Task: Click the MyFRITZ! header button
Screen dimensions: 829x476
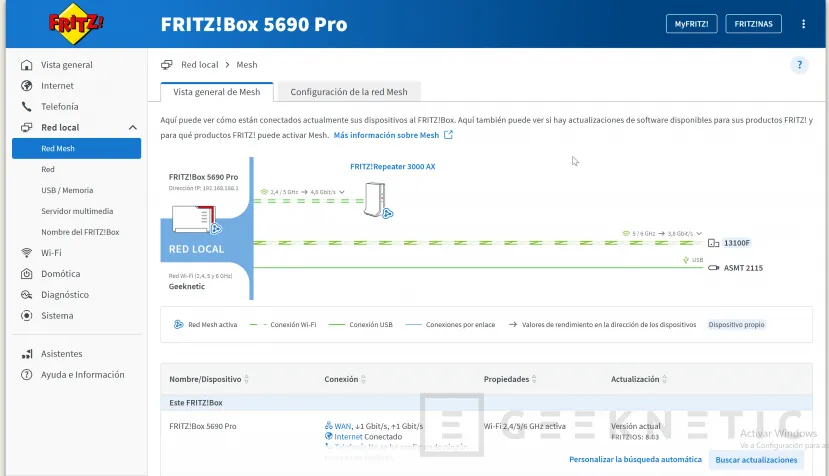Action: pos(692,24)
